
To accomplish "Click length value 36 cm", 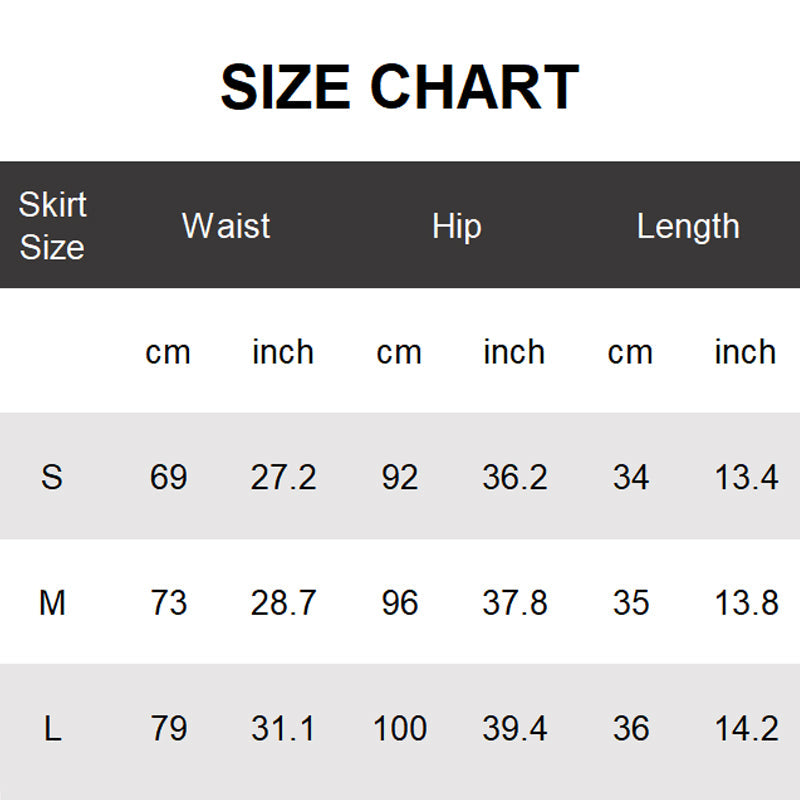I will tap(630, 729).
